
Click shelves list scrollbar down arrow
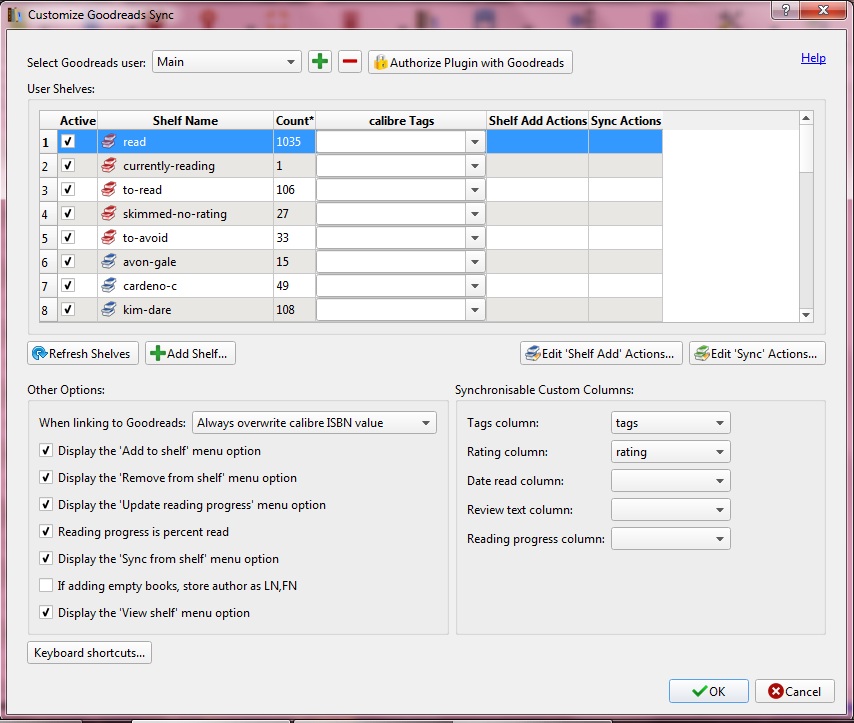806,314
